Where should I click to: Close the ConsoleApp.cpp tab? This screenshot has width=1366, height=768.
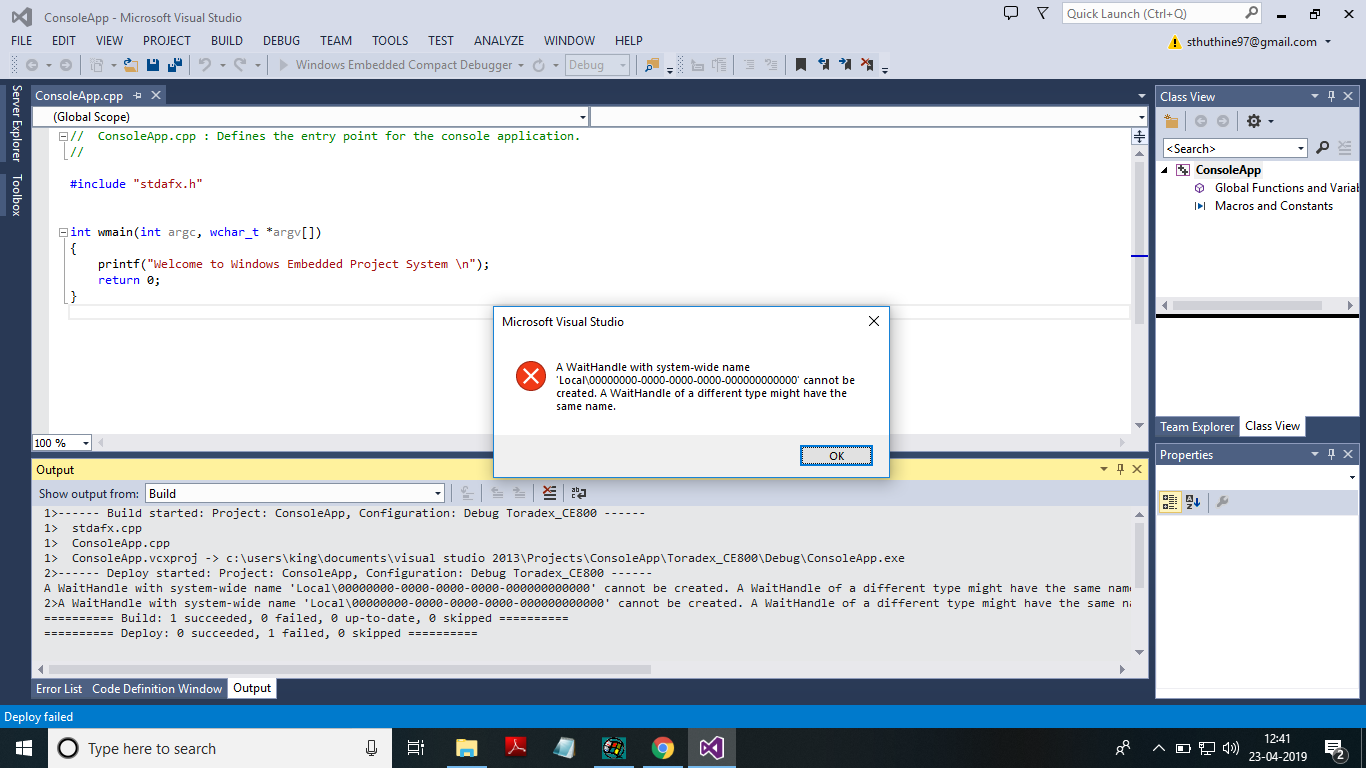tap(156, 96)
